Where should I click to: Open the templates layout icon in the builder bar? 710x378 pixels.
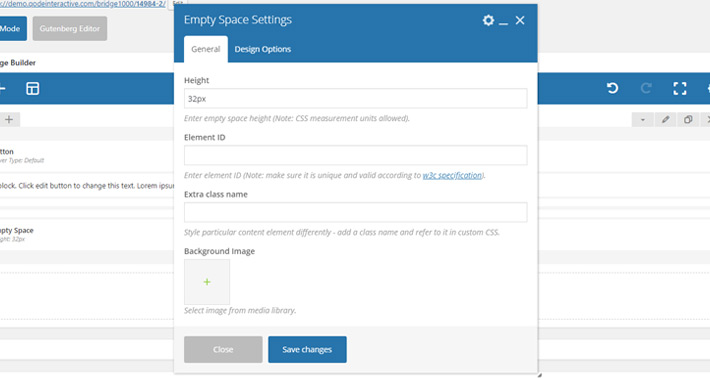tap(33, 88)
